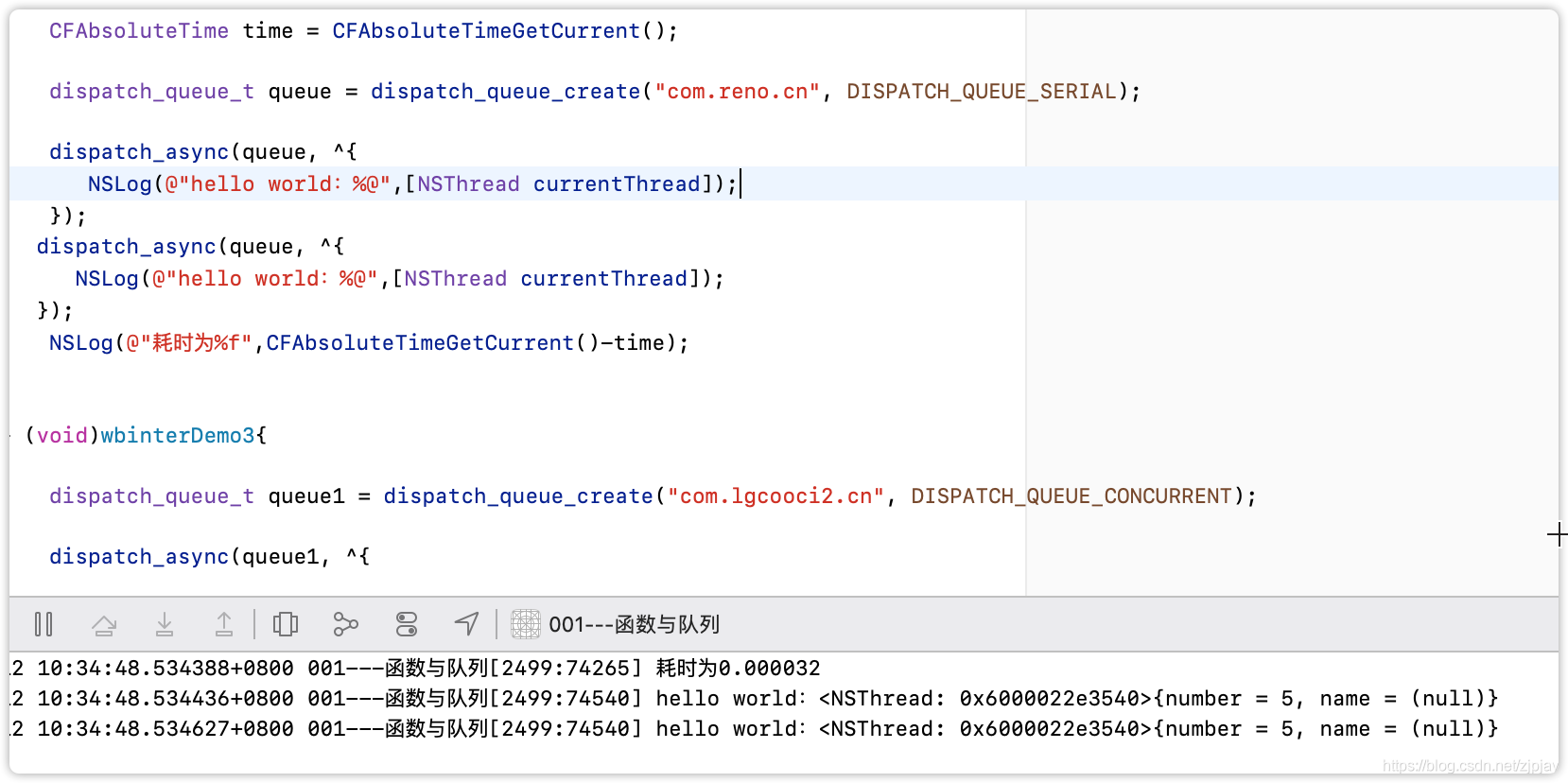Open the Debug View Hierarchy tool
Image resolution: width=1568 pixels, height=783 pixels.
point(285,624)
